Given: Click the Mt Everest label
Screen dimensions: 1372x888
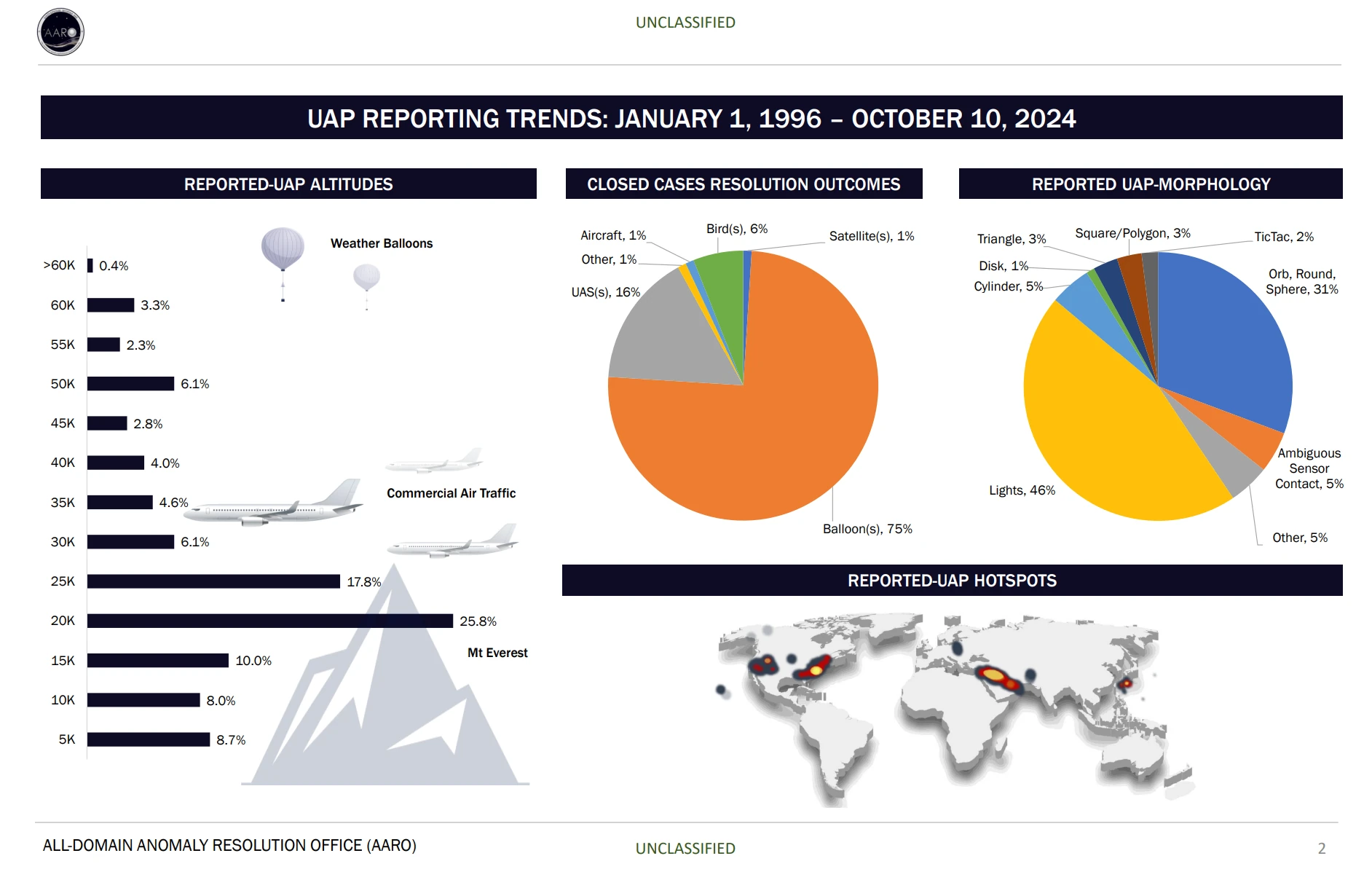Looking at the screenshot, I should click(x=497, y=653).
